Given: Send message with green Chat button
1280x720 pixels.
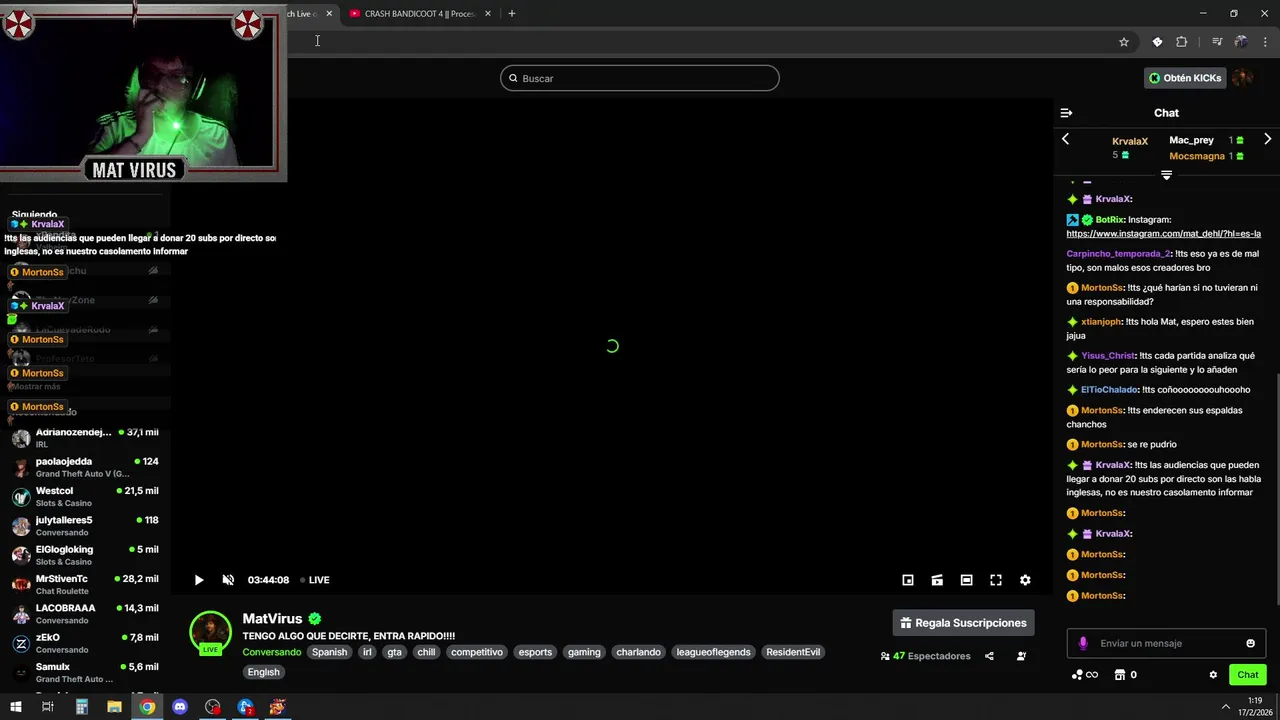Looking at the screenshot, I should pyautogui.click(x=1248, y=675).
